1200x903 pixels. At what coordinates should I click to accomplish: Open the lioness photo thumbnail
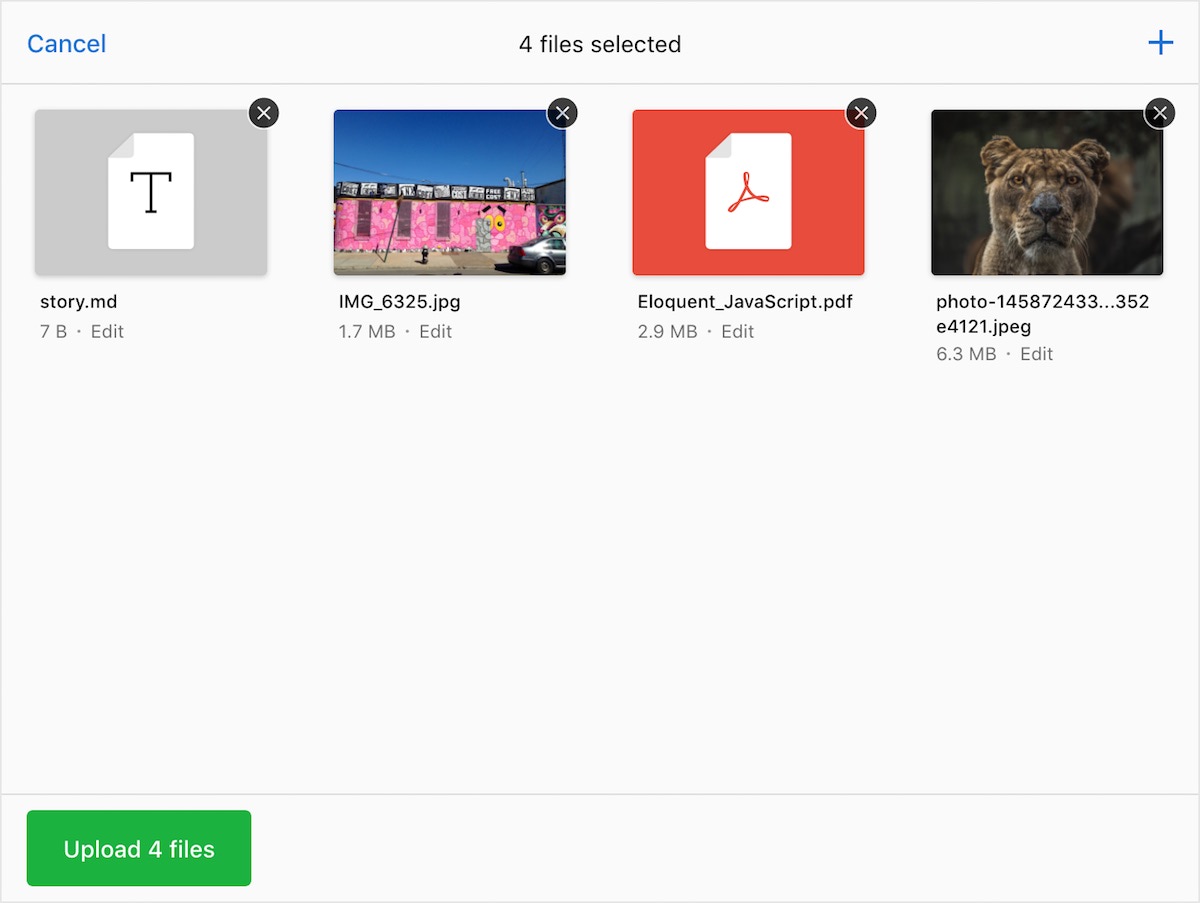[1047, 192]
